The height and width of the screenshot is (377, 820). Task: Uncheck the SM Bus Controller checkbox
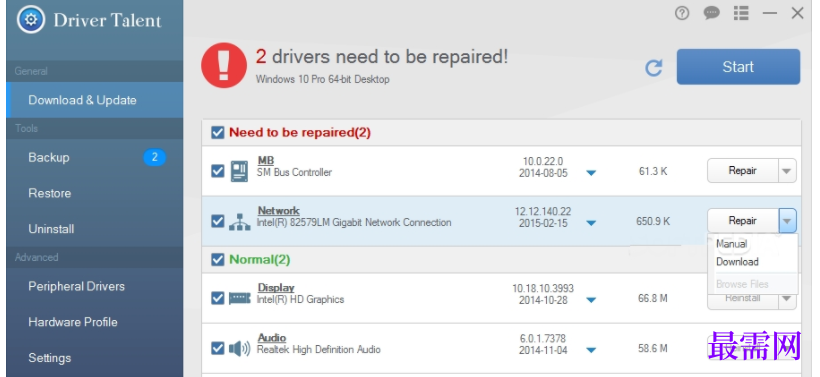(218, 171)
